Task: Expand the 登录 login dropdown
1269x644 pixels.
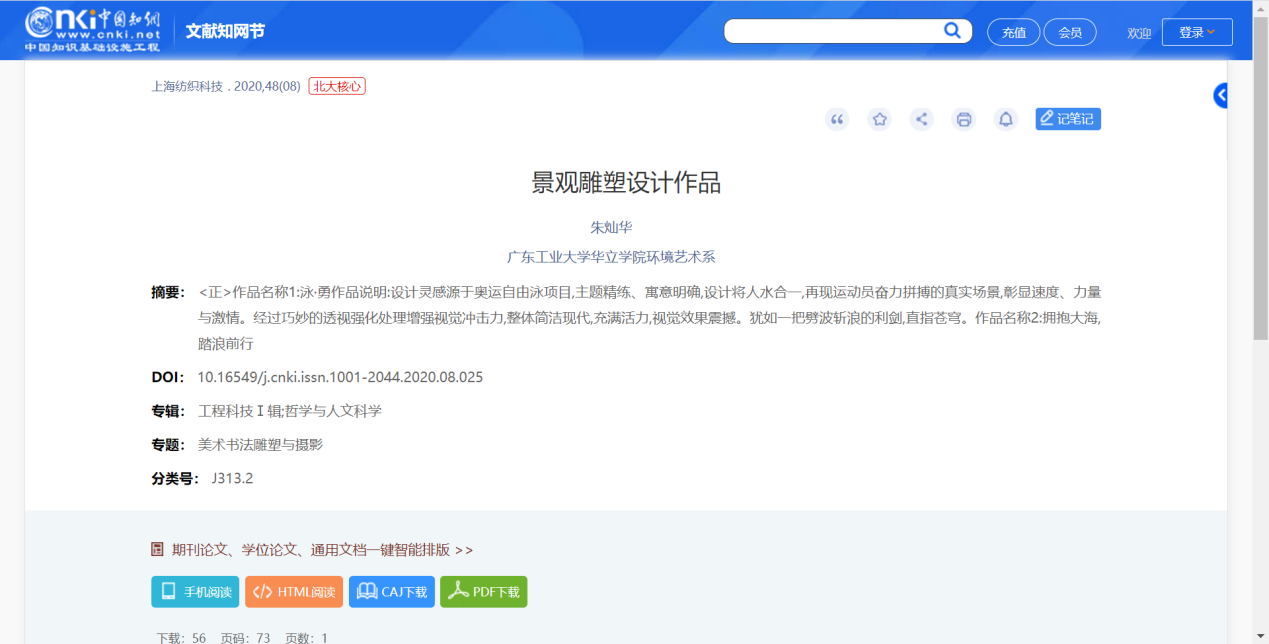Action: 1196,31
